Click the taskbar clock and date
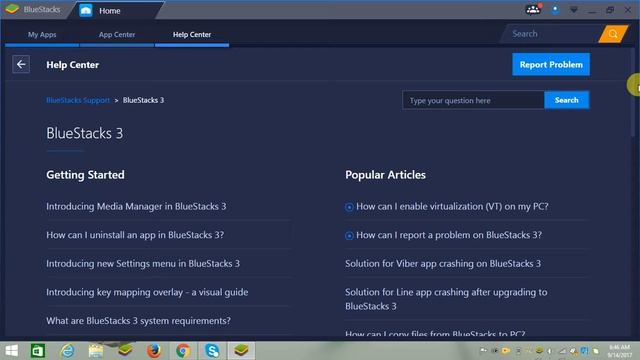Screen dimensions: 640x360 (620, 351)
